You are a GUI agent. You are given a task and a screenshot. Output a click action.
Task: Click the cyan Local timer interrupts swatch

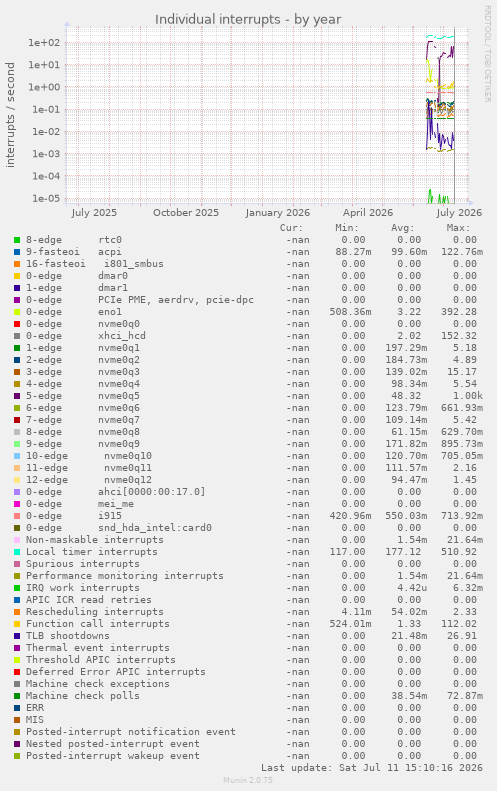[x=17, y=552]
